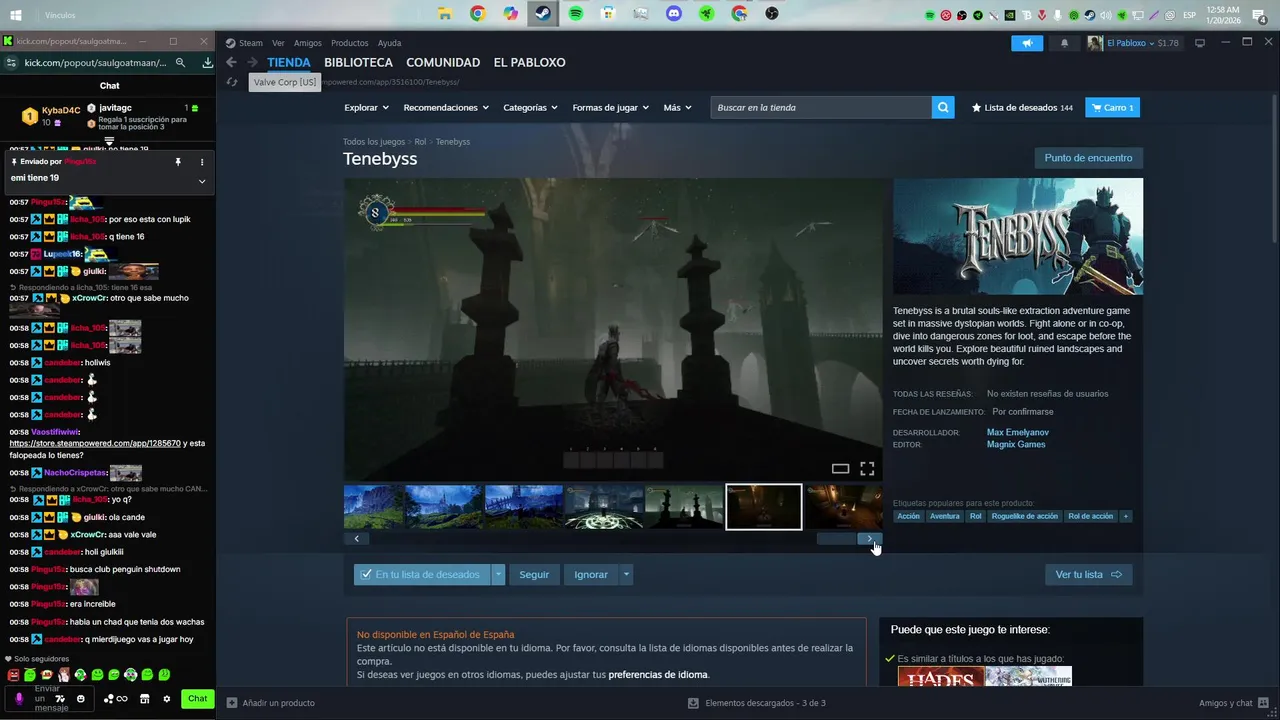Click previous arrow in screenshot strip
1280x720 pixels.
point(356,539)
